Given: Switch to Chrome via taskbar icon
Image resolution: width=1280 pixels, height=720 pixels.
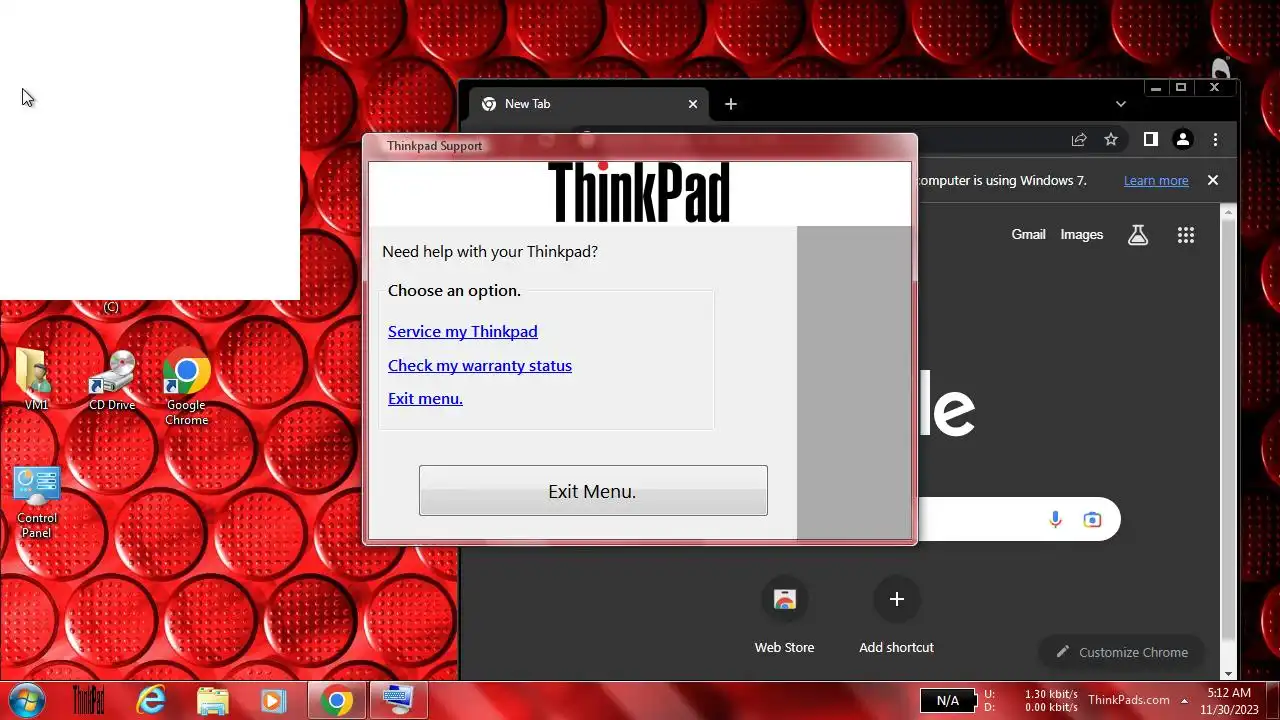Looking at the screenshot, I should coord(337,701).
